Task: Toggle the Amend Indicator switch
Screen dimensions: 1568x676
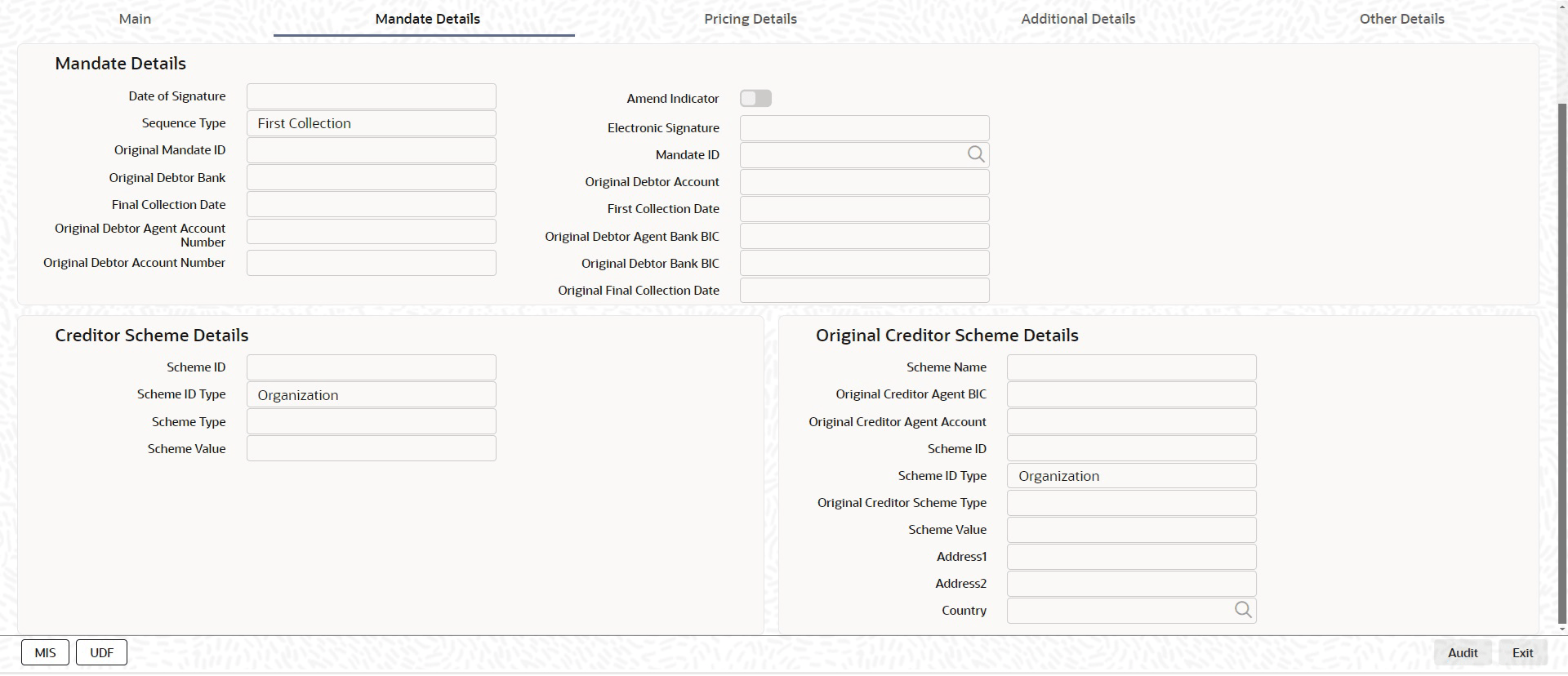Action: click(x=755, y=98)
